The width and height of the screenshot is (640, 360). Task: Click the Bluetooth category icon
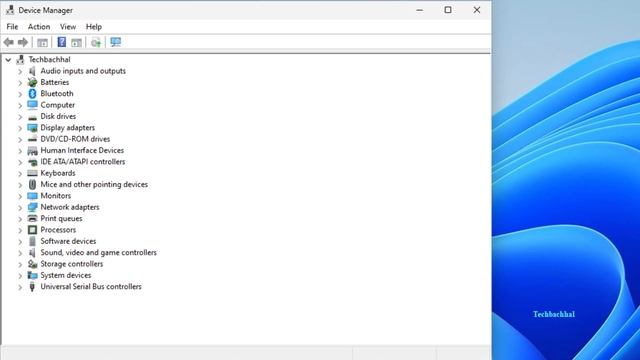(32, 93)
